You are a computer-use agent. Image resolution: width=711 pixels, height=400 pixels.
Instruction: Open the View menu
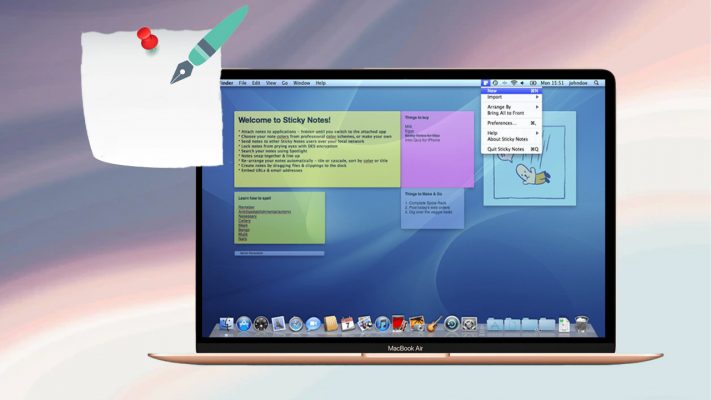coord(271,83)
